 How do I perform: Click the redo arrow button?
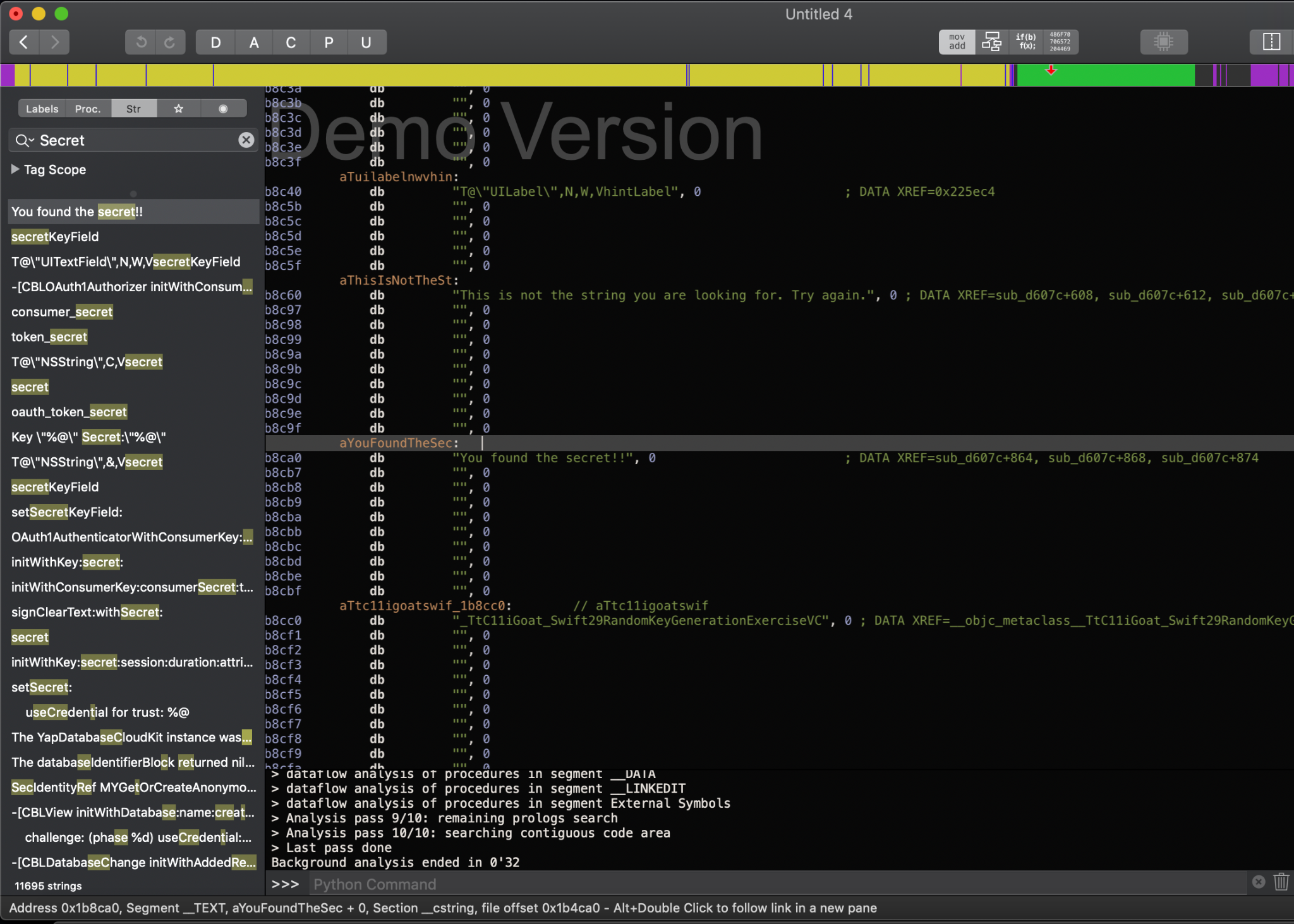170,42
